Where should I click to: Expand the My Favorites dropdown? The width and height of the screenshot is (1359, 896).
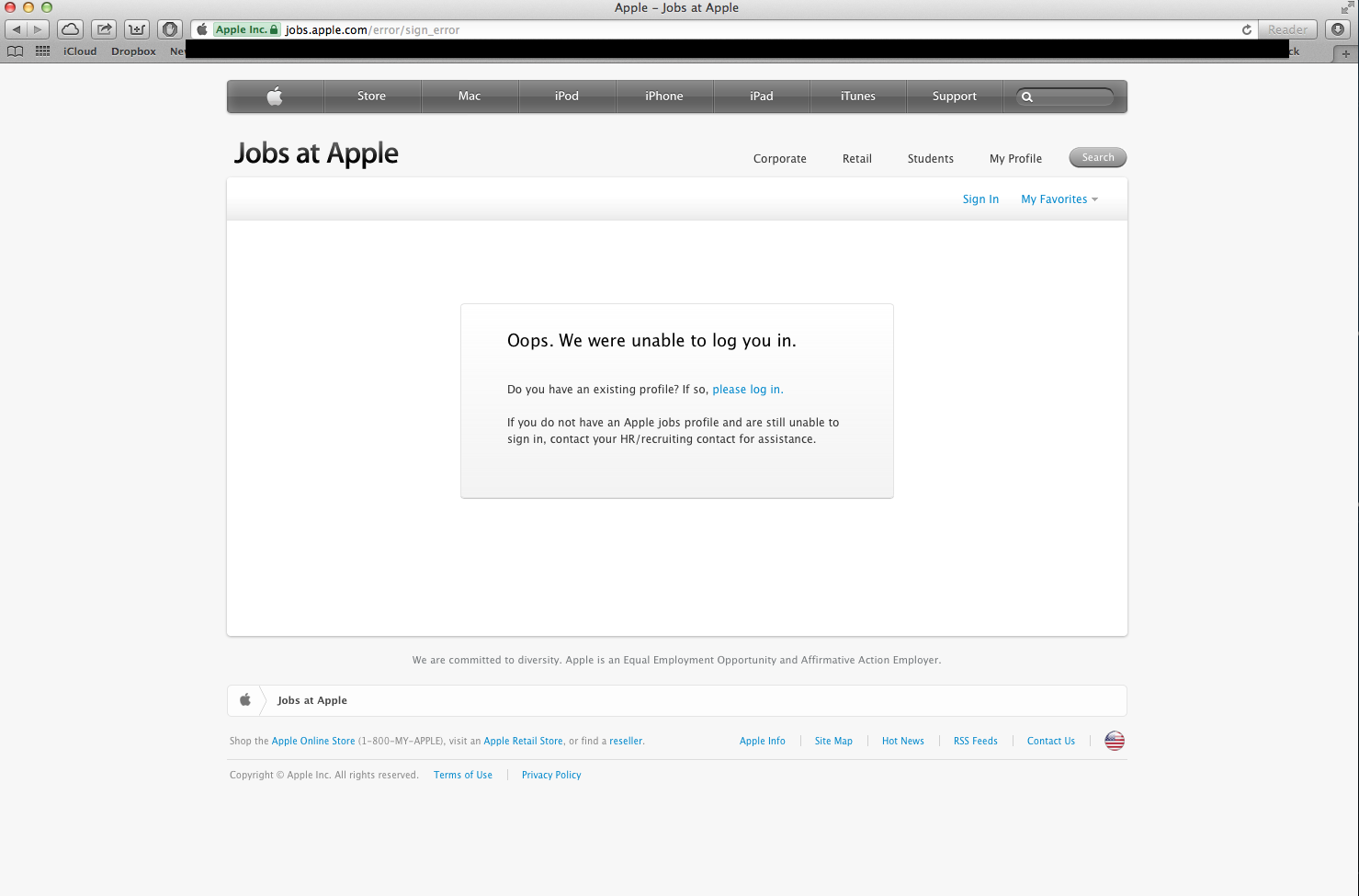click(1059, 199)
